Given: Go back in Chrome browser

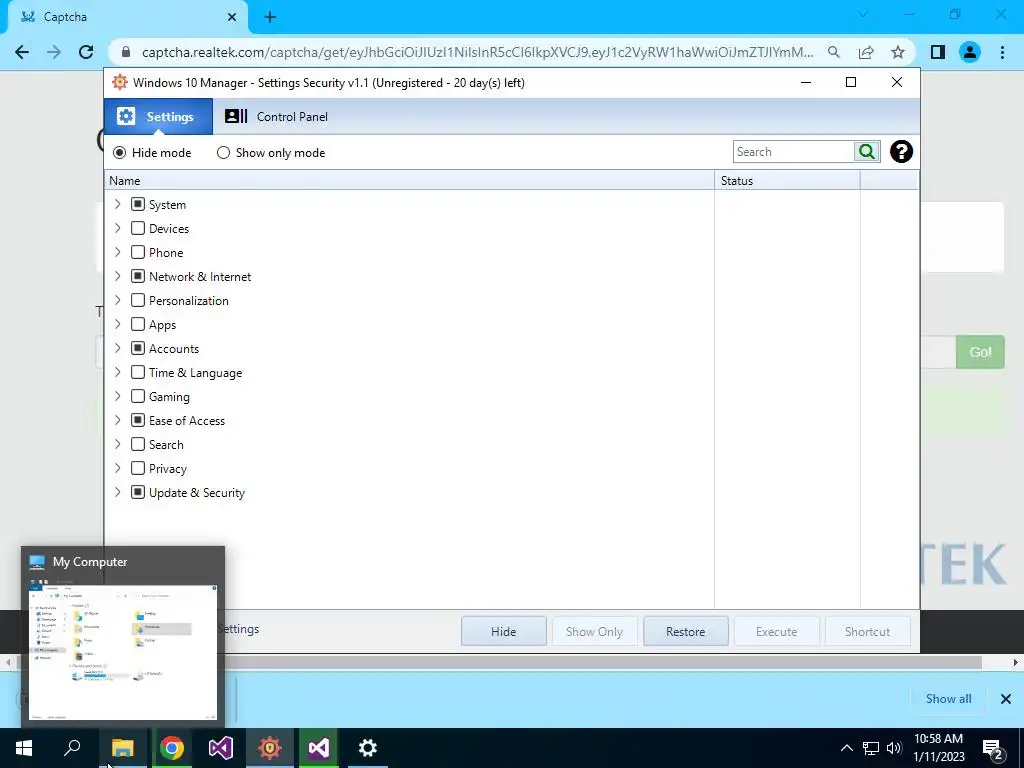Looking at the screenshot, I should pyautogui.click(x=22, y=52).
